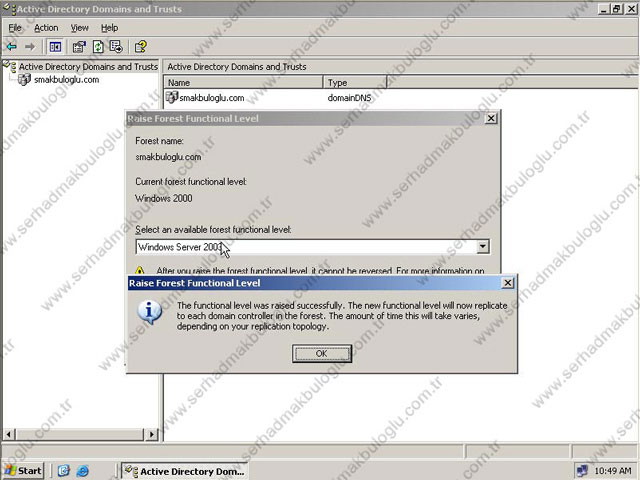Click the information icon in the message dialog
Screen dimensions: 640x480
149,312
